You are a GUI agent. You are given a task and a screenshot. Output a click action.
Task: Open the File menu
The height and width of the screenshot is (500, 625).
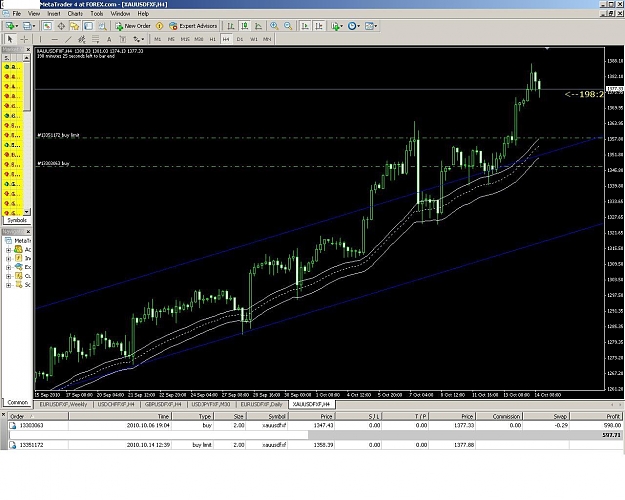click(x=17, y=14)
